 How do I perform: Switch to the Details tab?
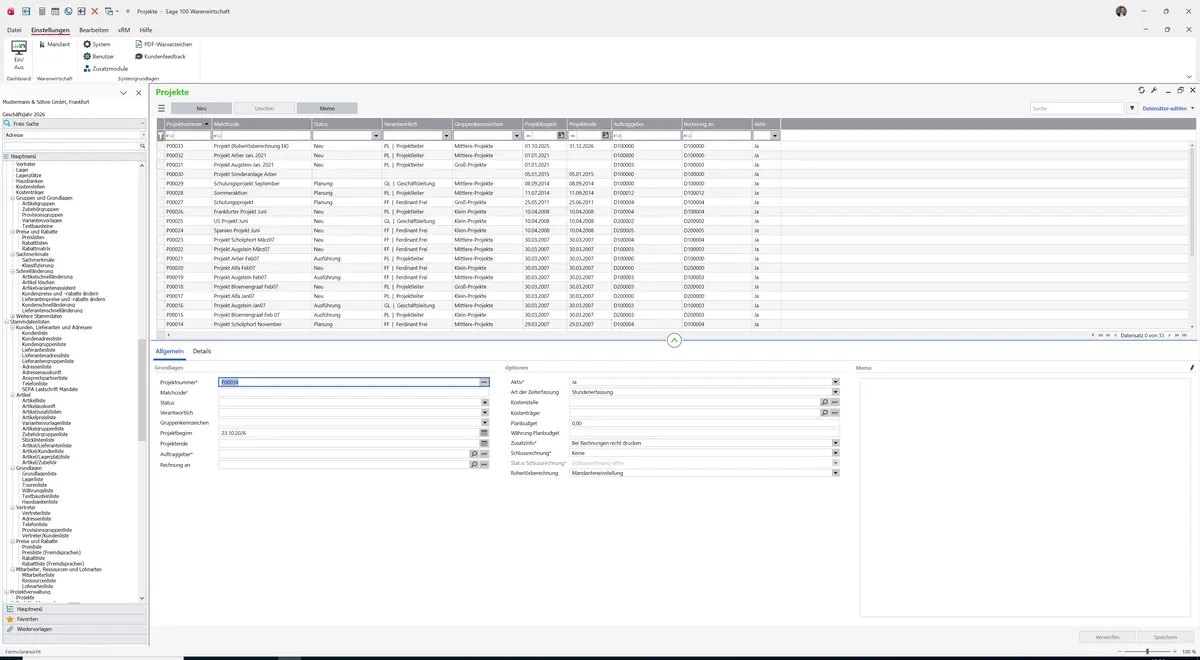click(x=202, y=352)
